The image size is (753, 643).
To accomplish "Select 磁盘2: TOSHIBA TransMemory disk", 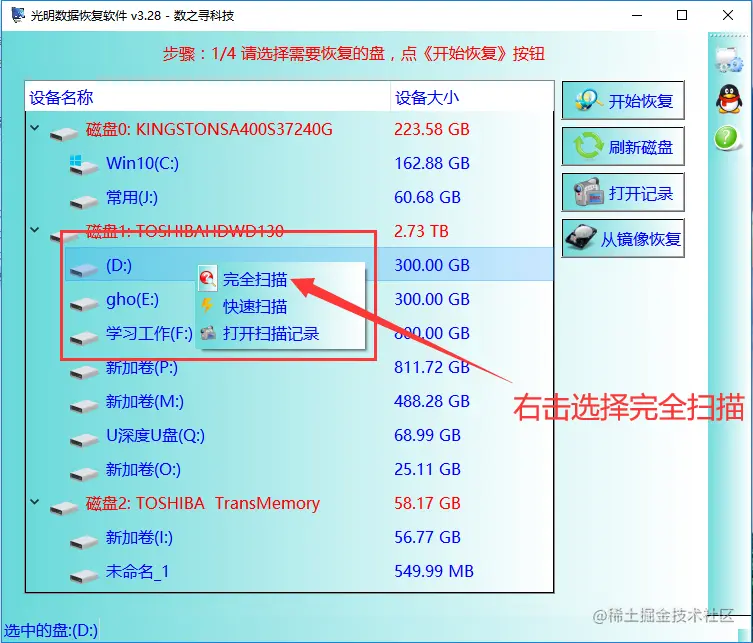I will click(203, 503).
